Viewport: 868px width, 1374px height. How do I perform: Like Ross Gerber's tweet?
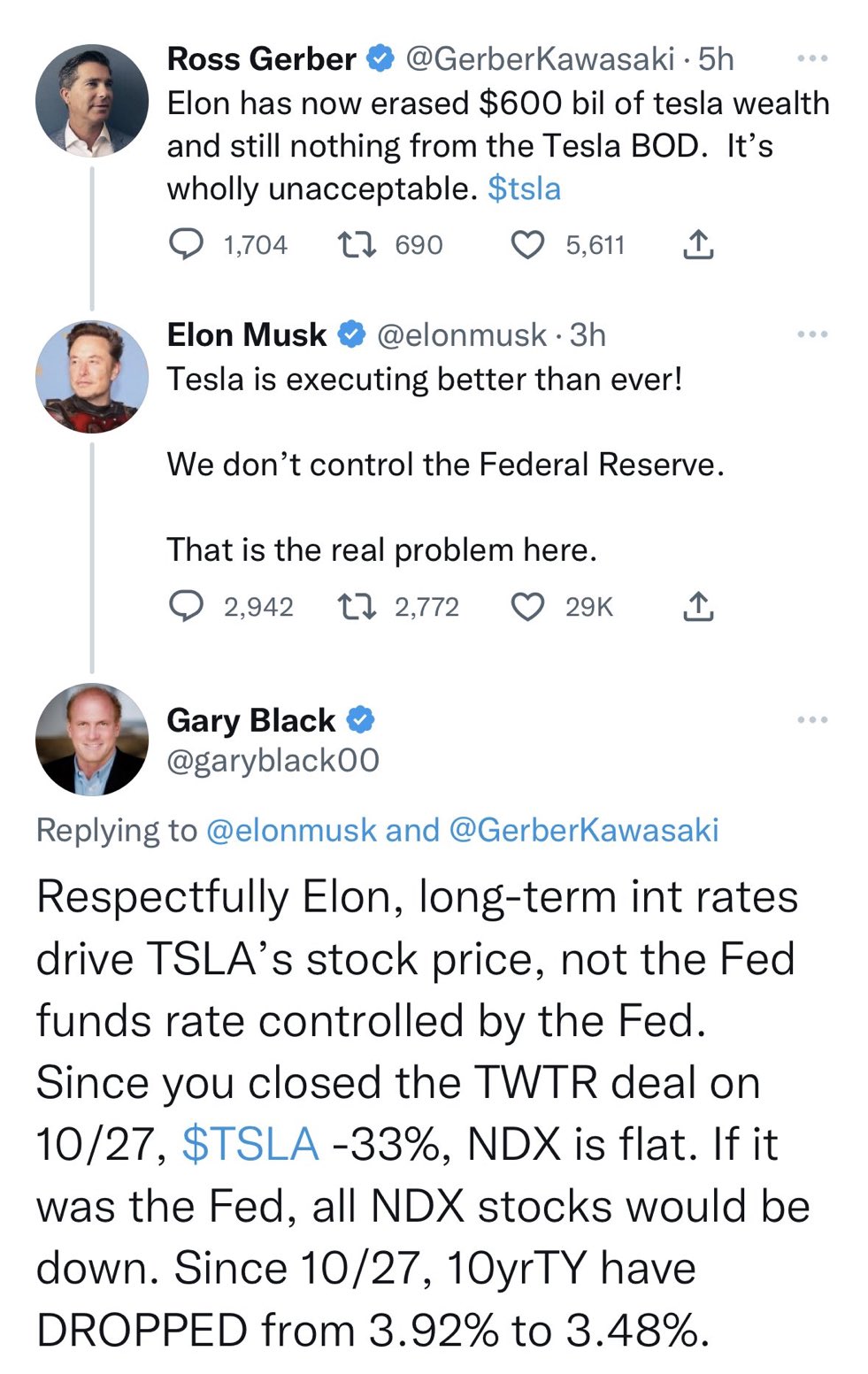click(x=528, y=244)
